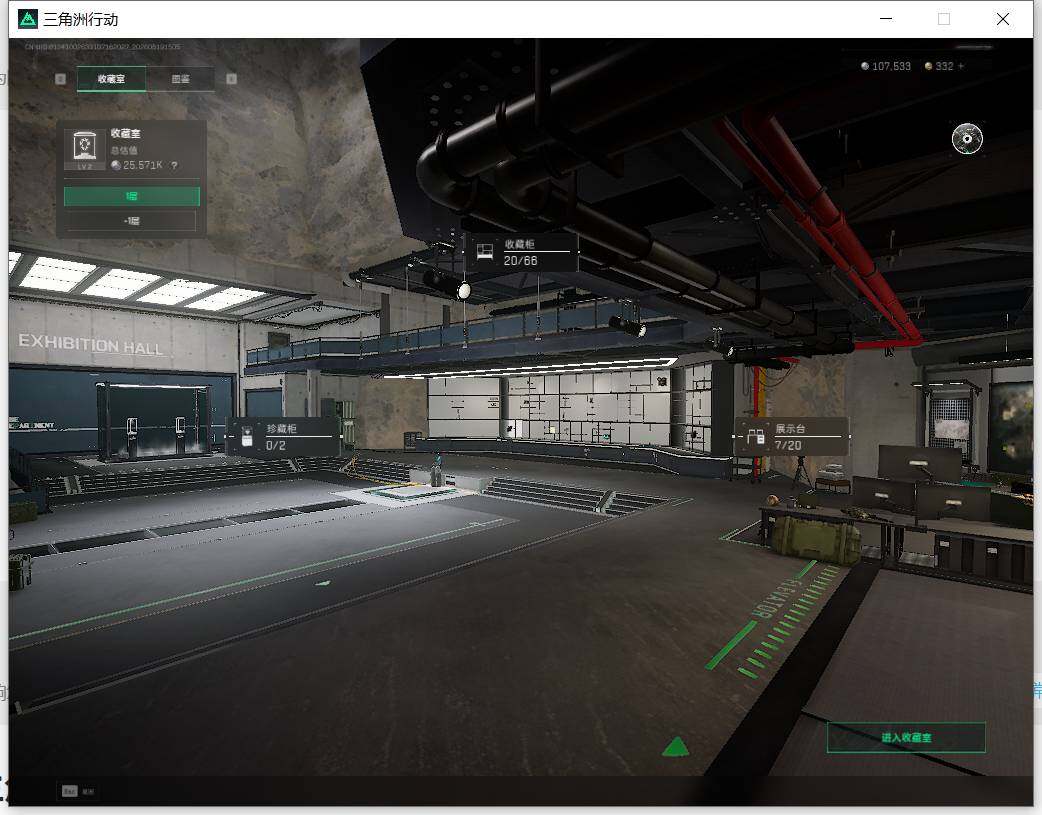This screenshot has width=1042, height=815.
Task: Minimize the 三角洲行动 window
Action: pyautogui.click(x=886, y=19)
